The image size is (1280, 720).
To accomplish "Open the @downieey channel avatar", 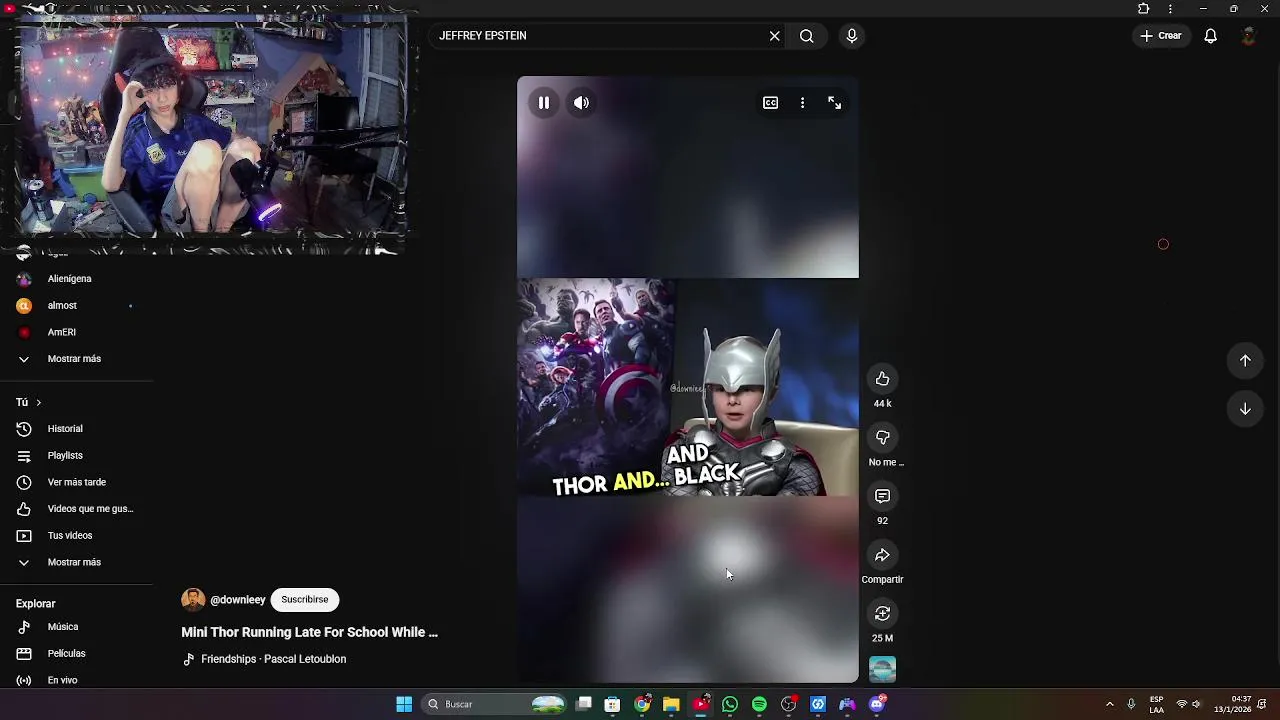I will pos(193,600).
